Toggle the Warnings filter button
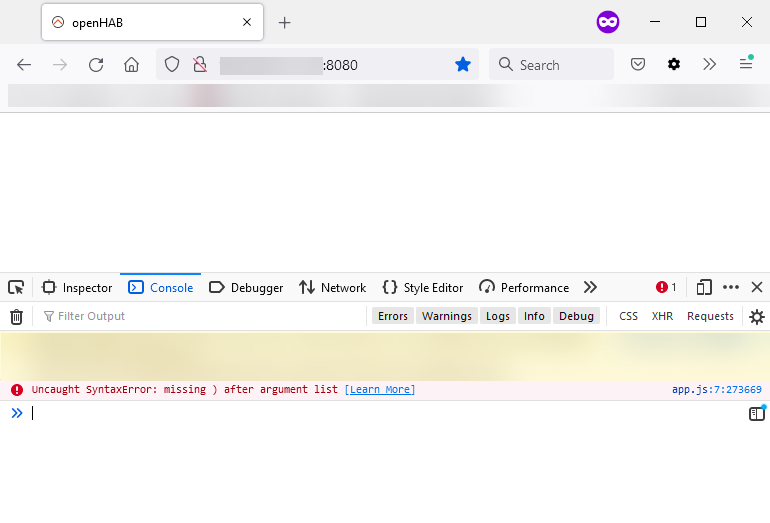Viewport: 770px width, 523px height. (446, 316)
